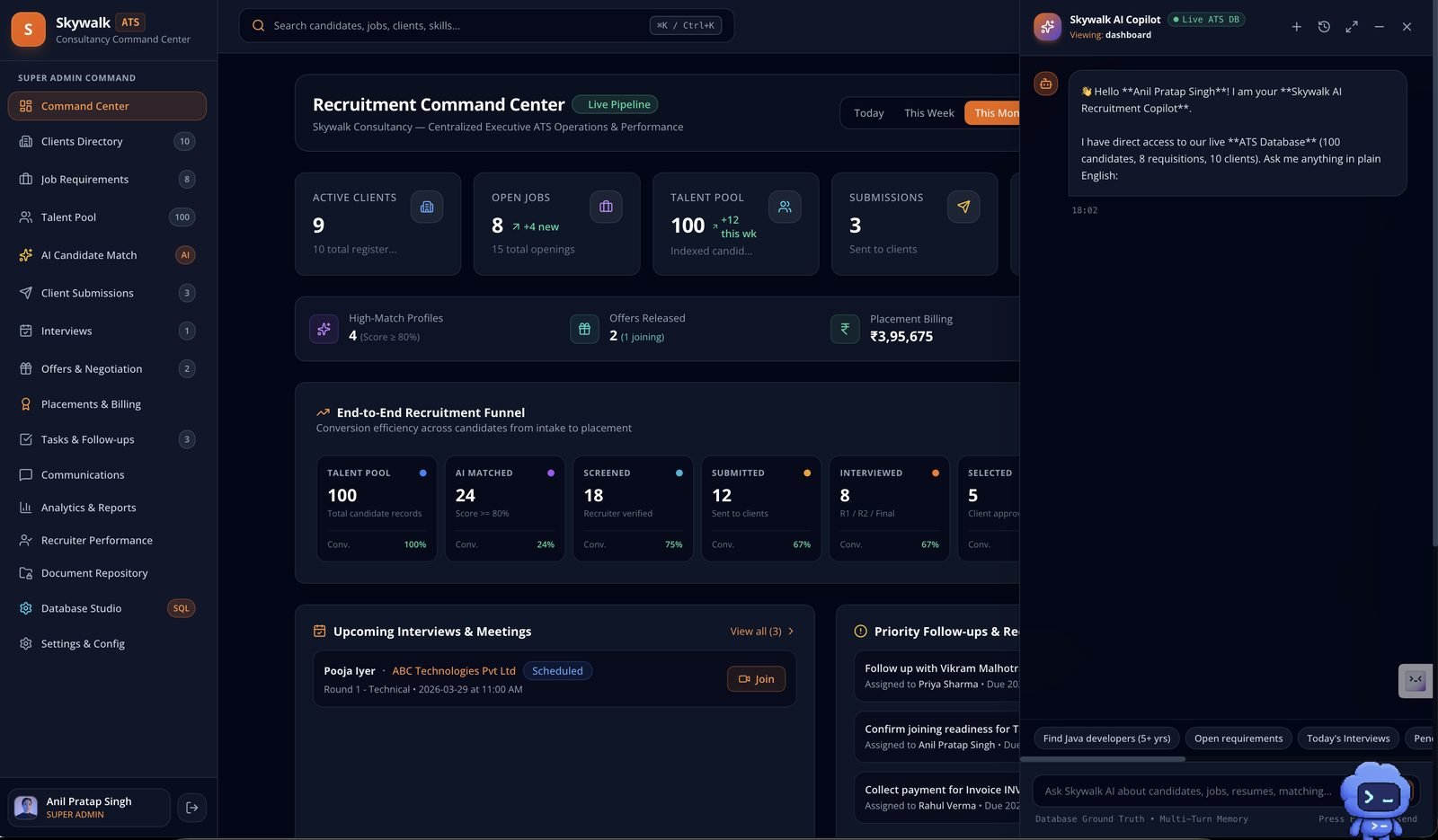Click the Submissions paper plane icon
Screen dimensions: 1438x840
963,207
